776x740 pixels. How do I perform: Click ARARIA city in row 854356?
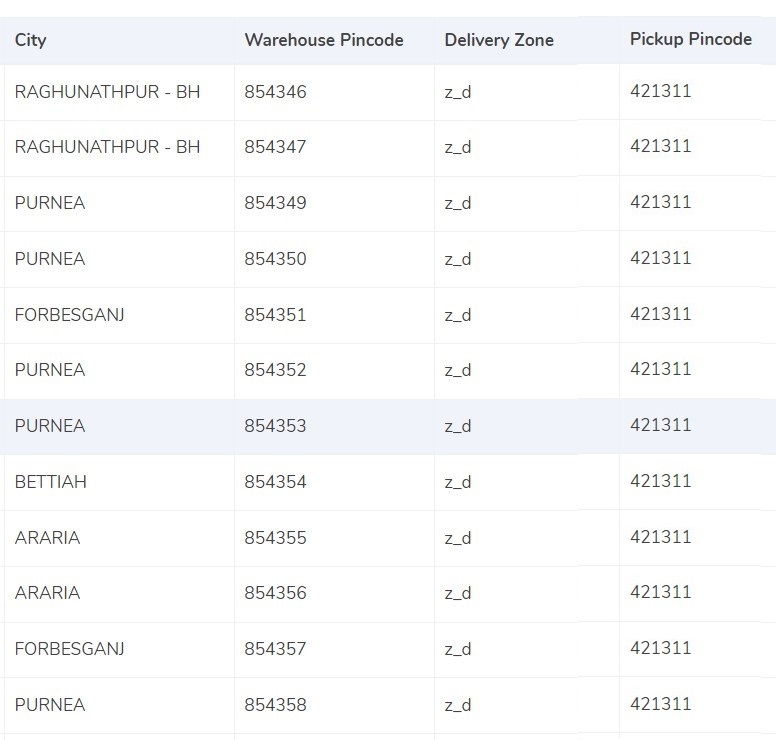[x=48, y=592]
